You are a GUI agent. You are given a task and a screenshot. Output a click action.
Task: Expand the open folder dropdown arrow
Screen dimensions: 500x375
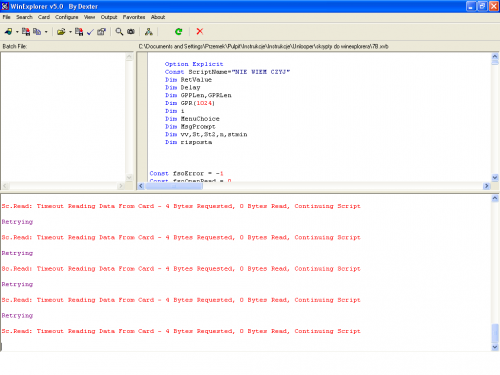(70, 32)
